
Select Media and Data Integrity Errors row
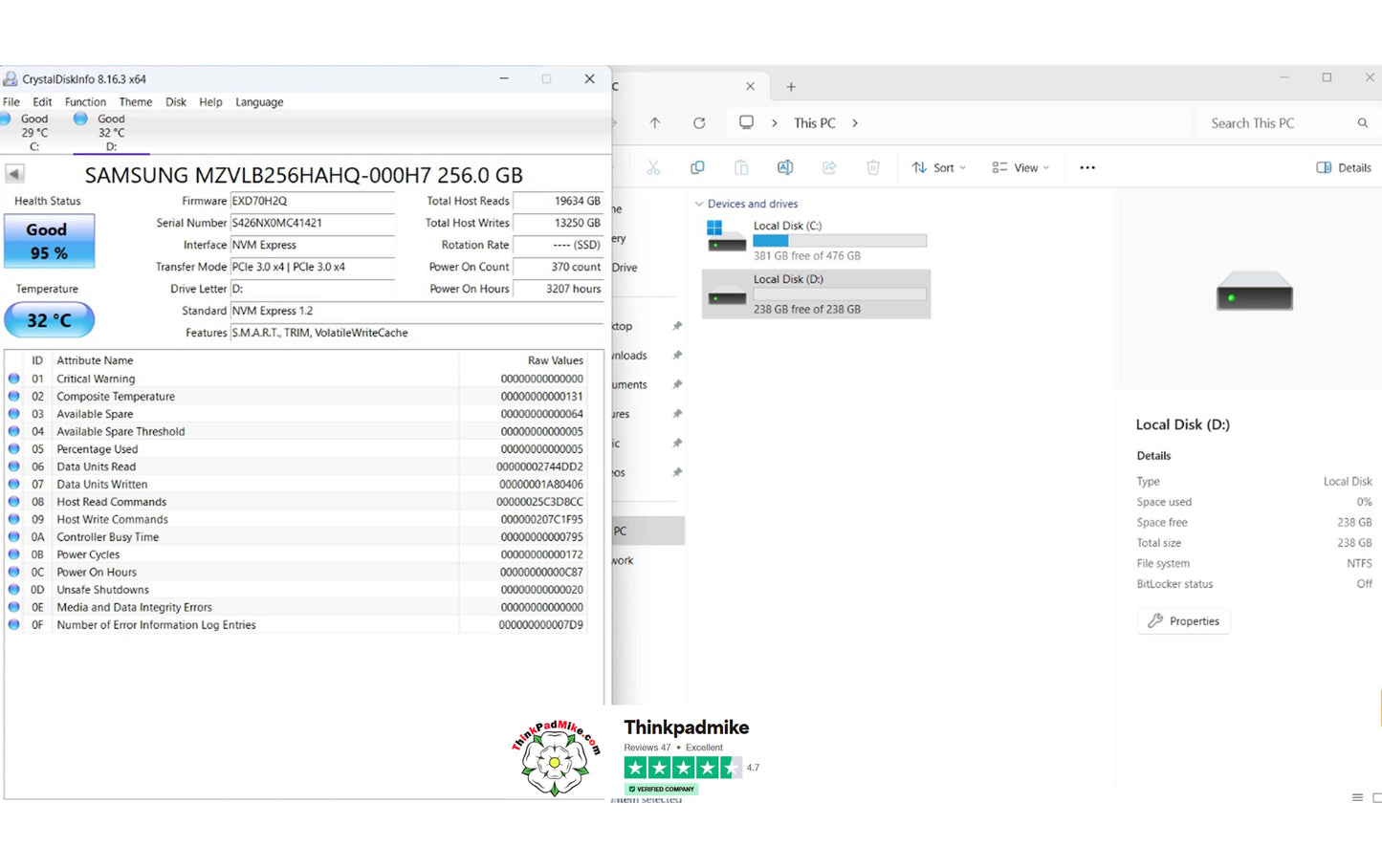pos(296,607)
